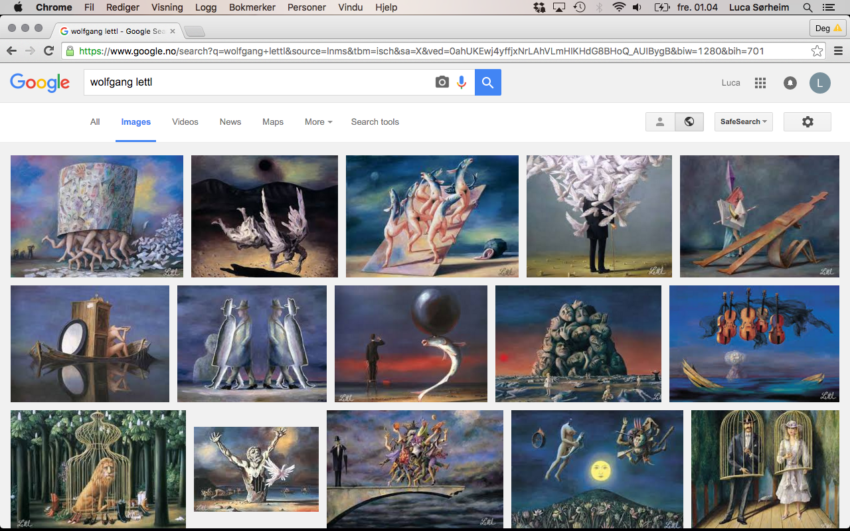Switch to the All results tab

tap(95, 122)
